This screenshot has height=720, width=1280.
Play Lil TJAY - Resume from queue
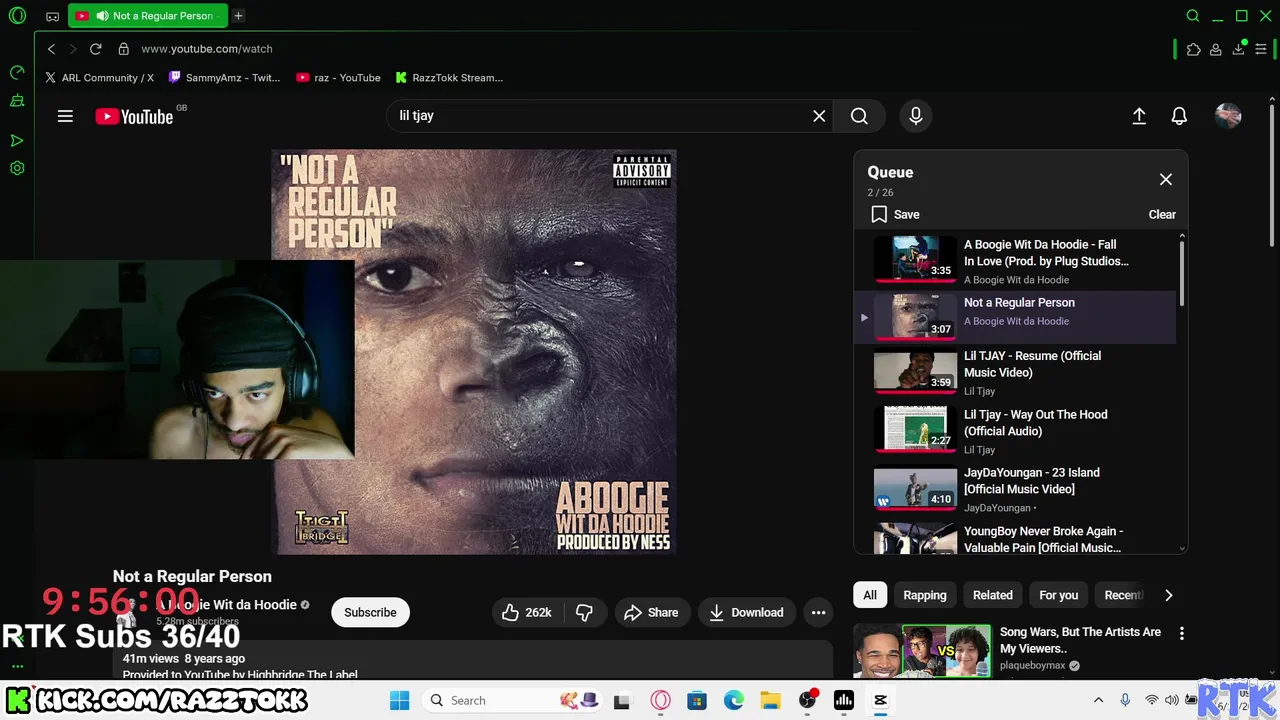click(1015, 373)
